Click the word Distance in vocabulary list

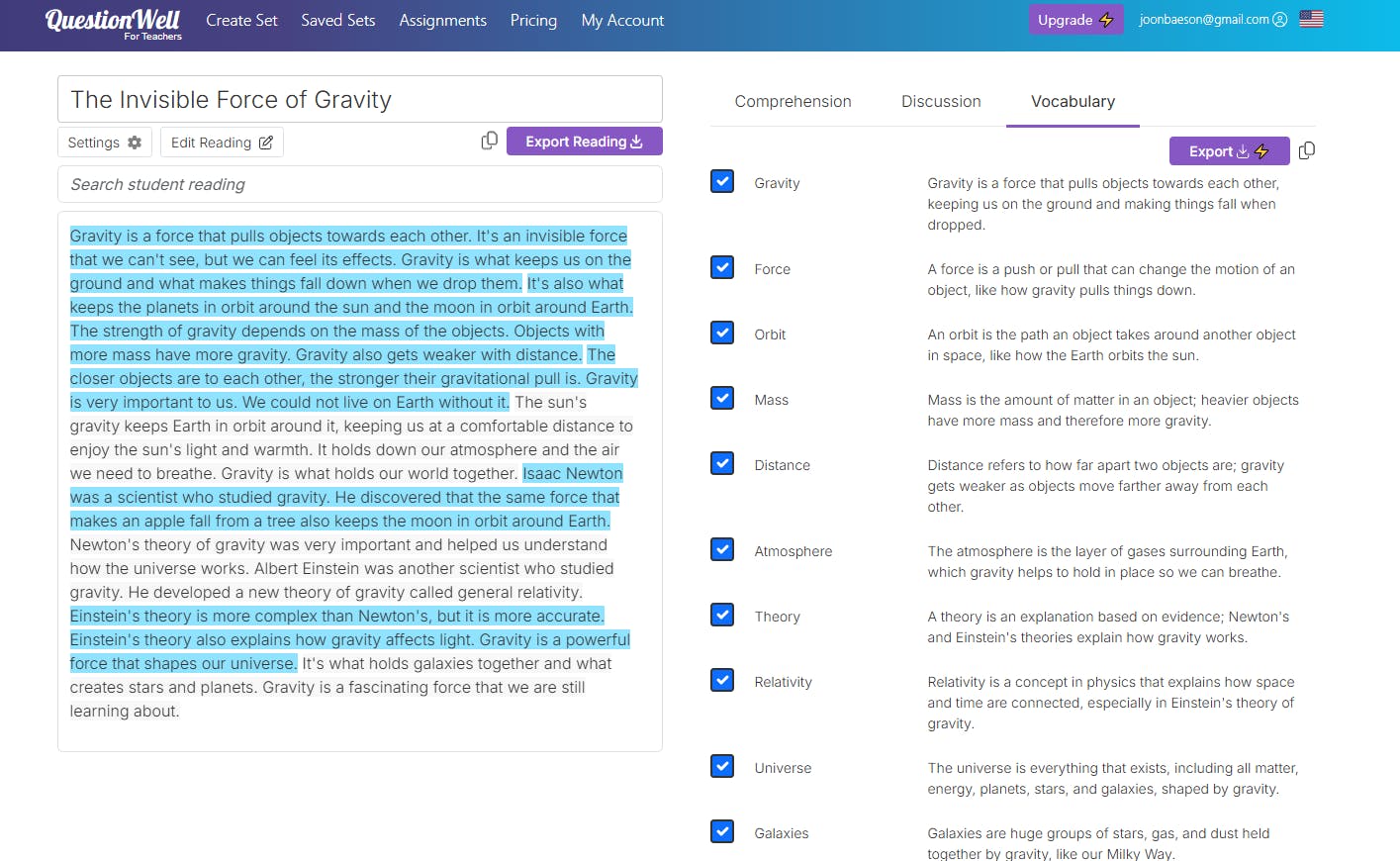(782, 465)
